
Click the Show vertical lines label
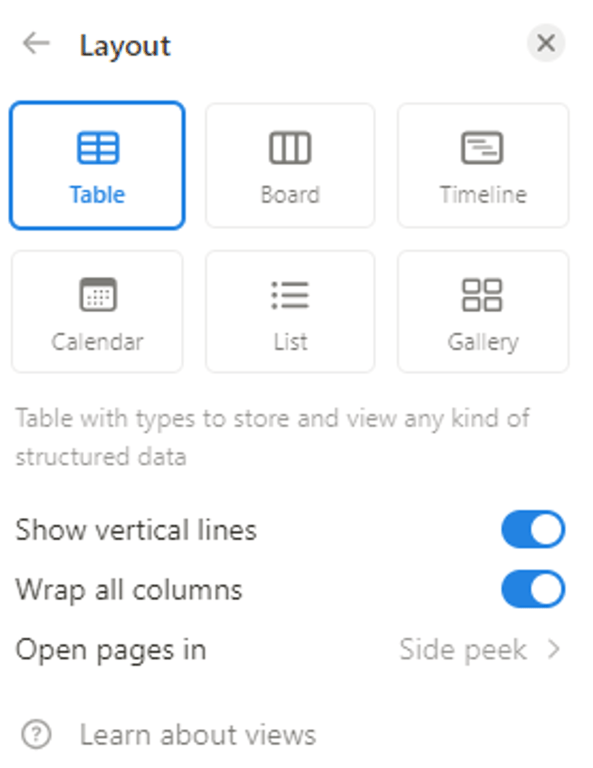click(x=136, y=530)
